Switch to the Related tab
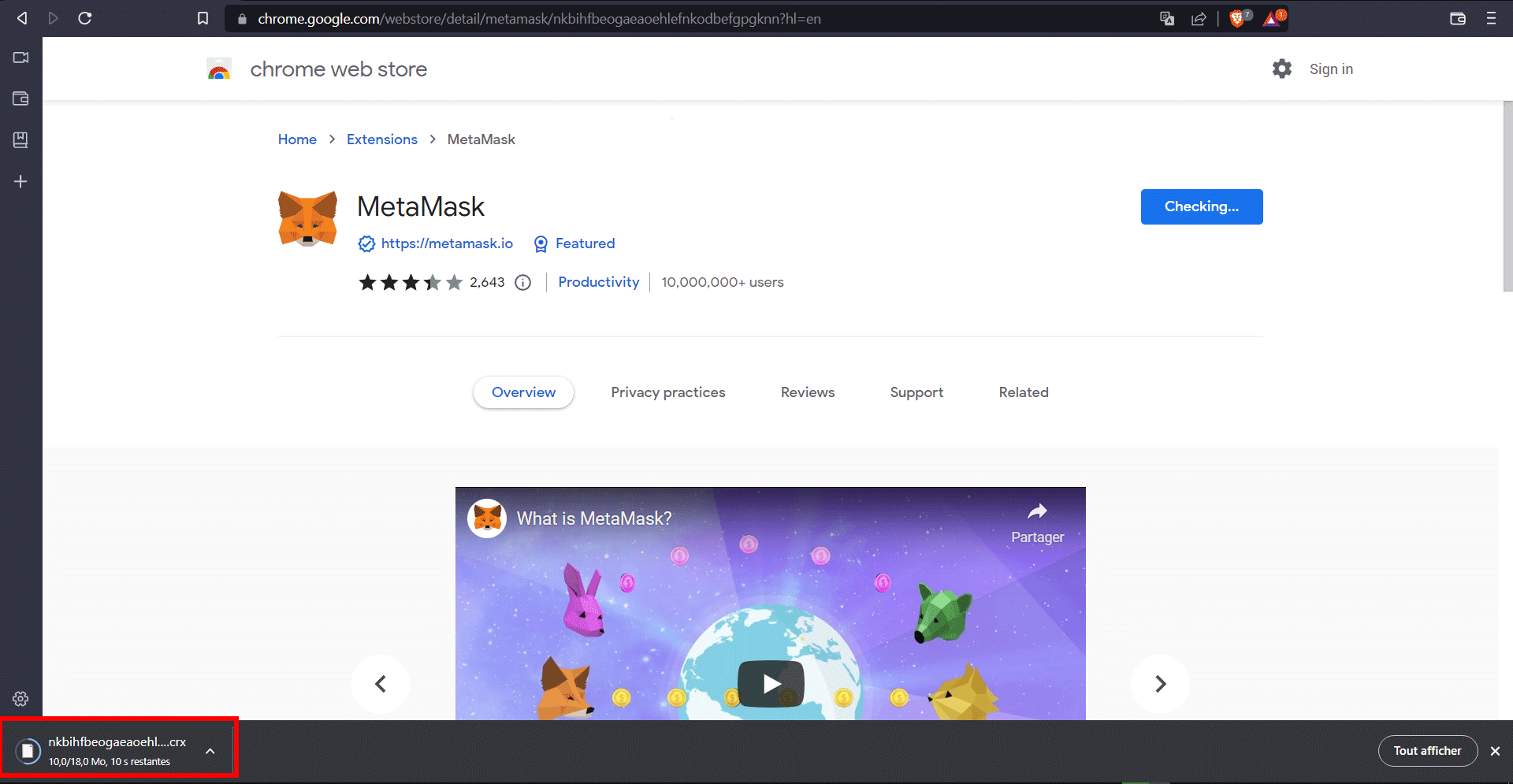Screen dimensions: 1513x784 (x=1024, y=392)
